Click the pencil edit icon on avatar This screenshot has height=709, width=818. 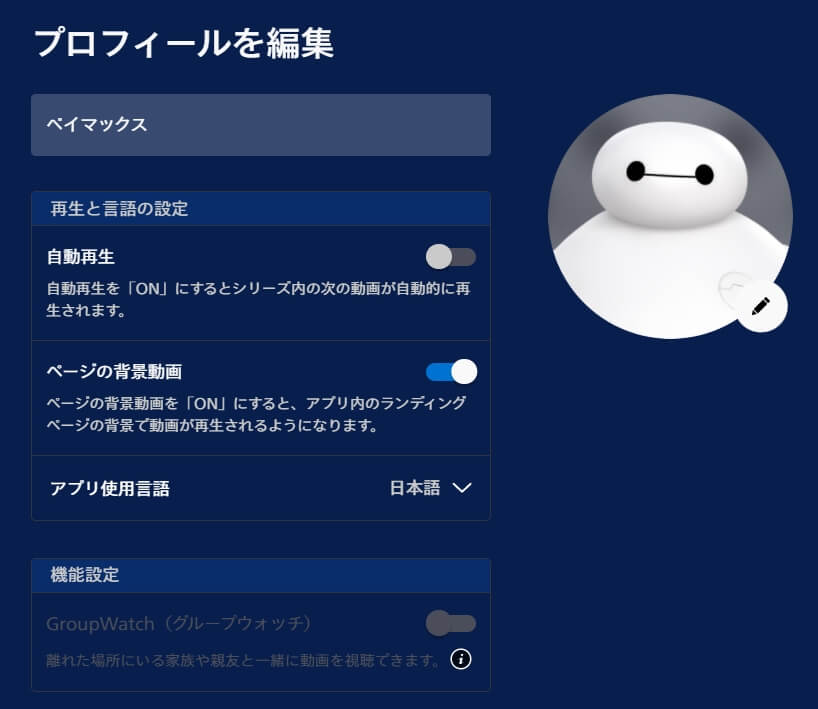(761, 306)
